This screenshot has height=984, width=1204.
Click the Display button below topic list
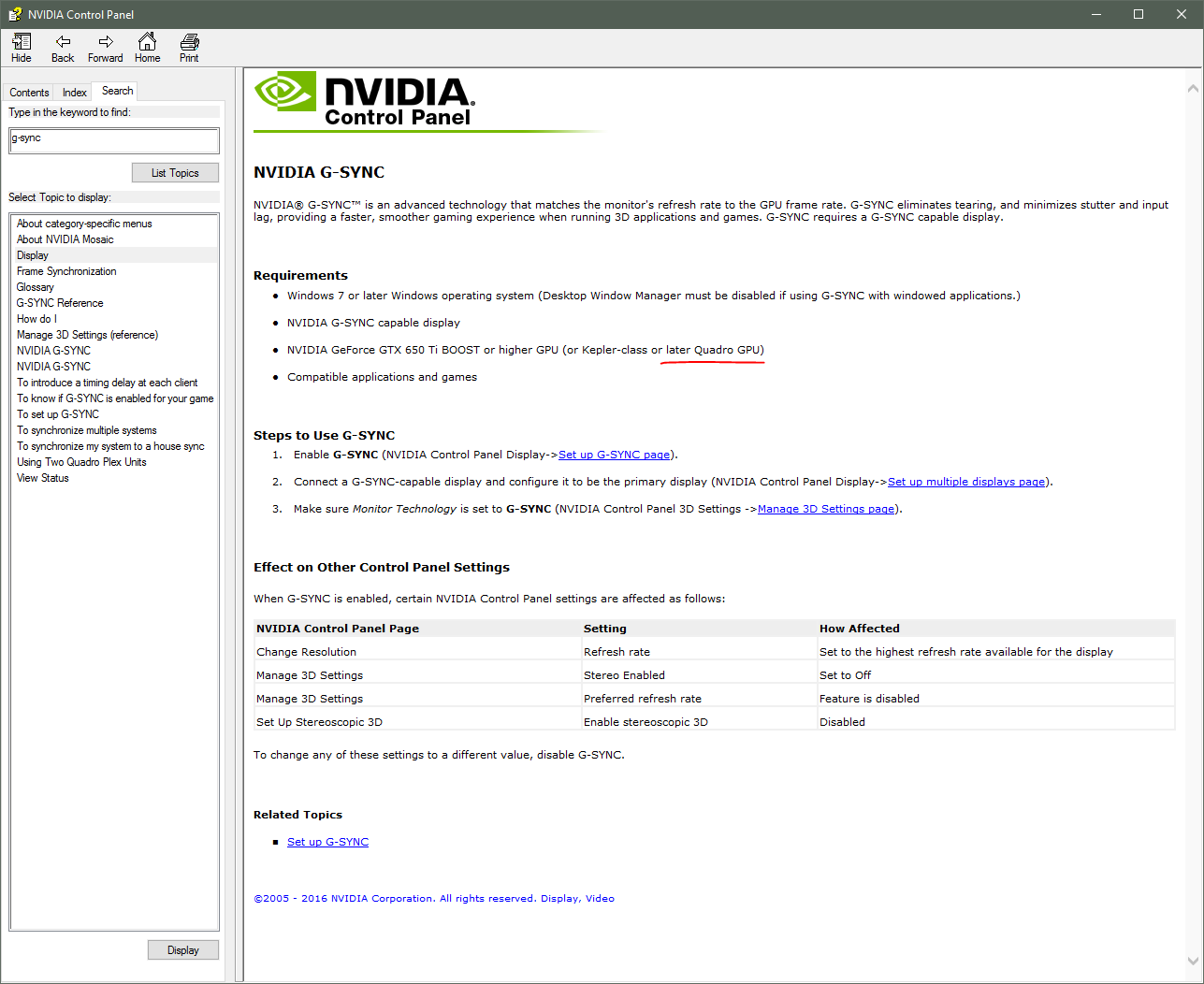tap(183, 950)
